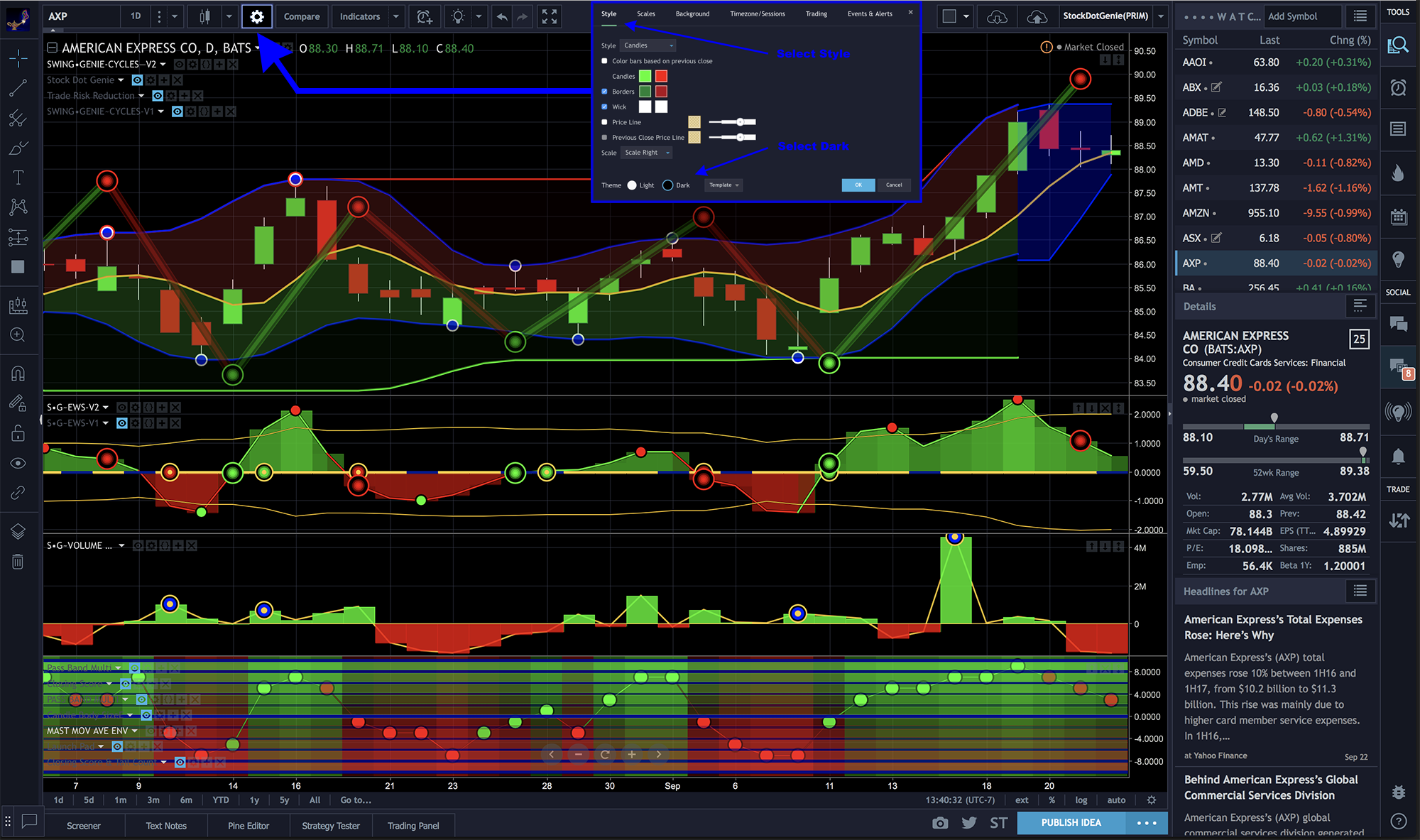Open the Template dropdown

[x=724, y=185]
